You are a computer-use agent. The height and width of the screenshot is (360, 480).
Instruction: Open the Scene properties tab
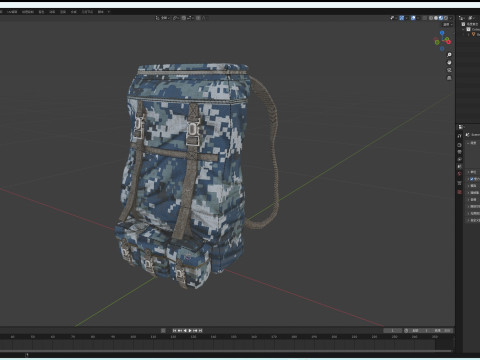click(459, 166)
